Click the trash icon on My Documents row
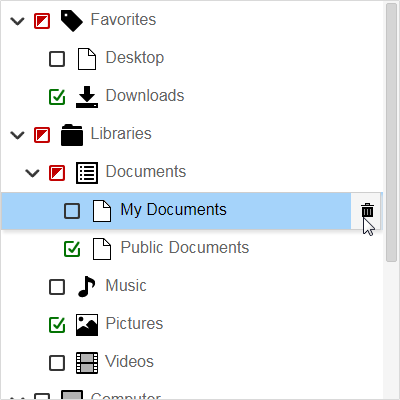This screenshot has width=400, height=400. pos(367,211)
